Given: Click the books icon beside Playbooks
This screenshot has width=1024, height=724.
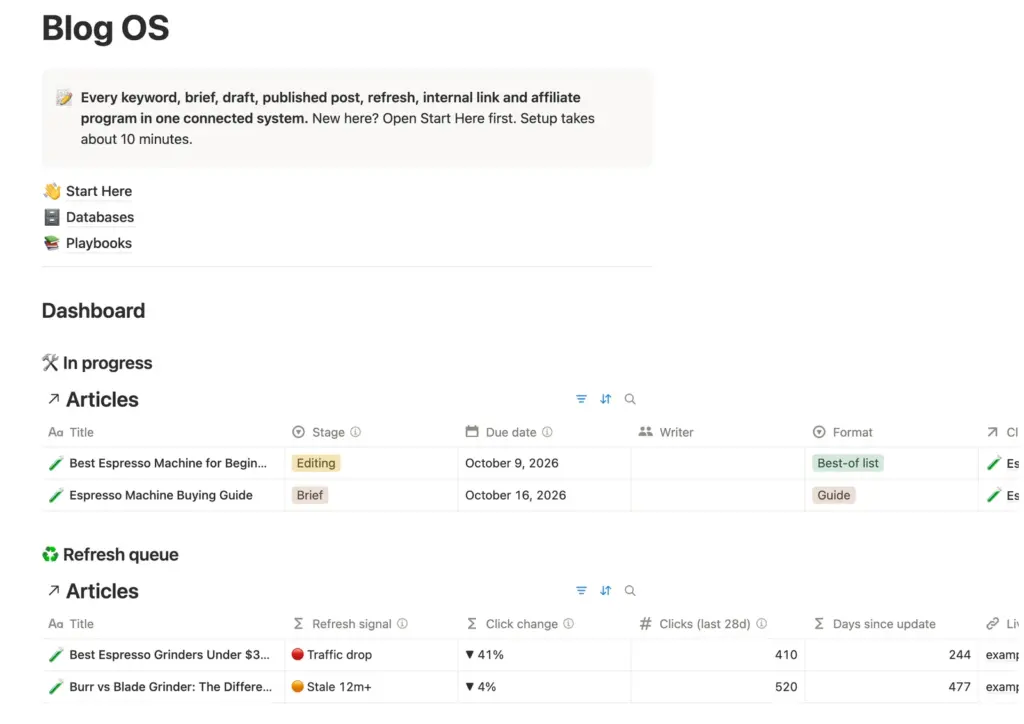Looking at the screenshot, I should pyautogui.click(x=52, y=243).
